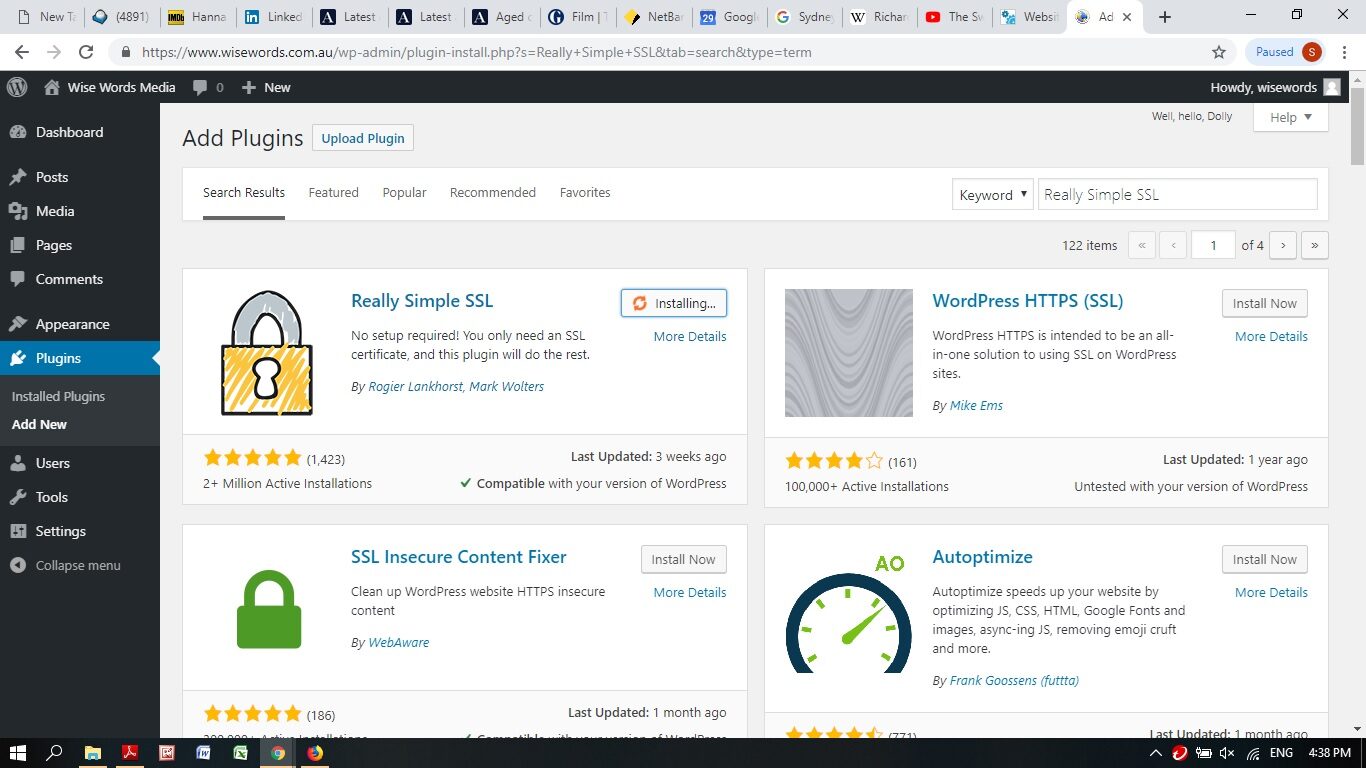
Task: Open the Add New plugins submenu
Action: tap(39, 424)
